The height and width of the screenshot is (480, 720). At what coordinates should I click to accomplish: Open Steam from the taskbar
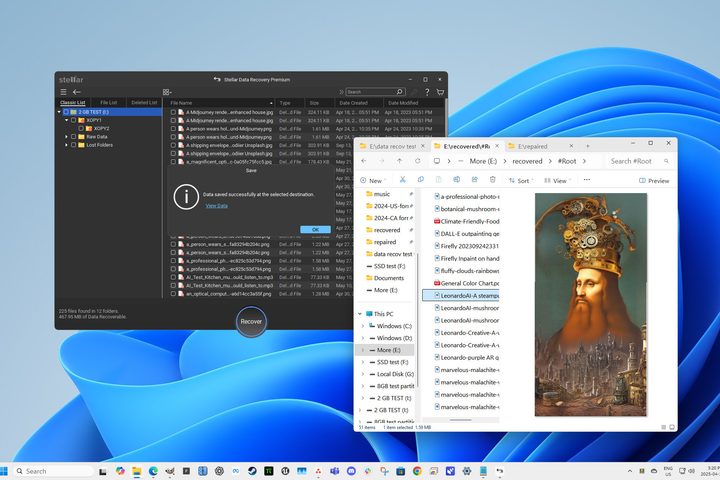(252, 471)
